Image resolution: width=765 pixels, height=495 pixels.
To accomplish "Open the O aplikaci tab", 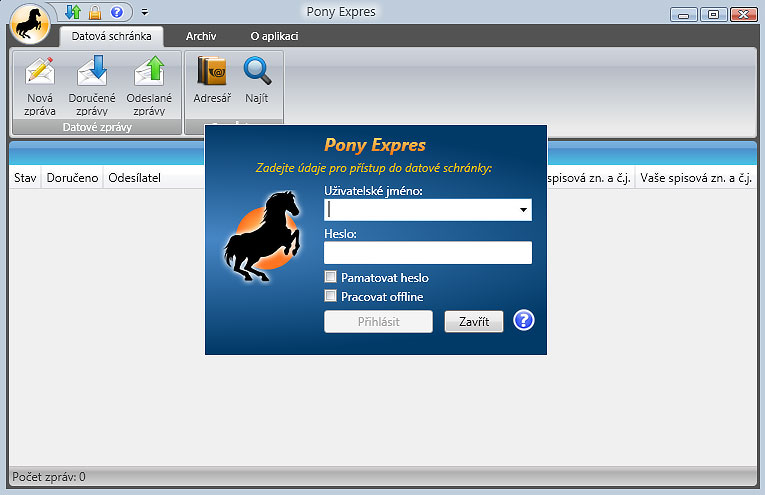I will (x=274, y=36).
